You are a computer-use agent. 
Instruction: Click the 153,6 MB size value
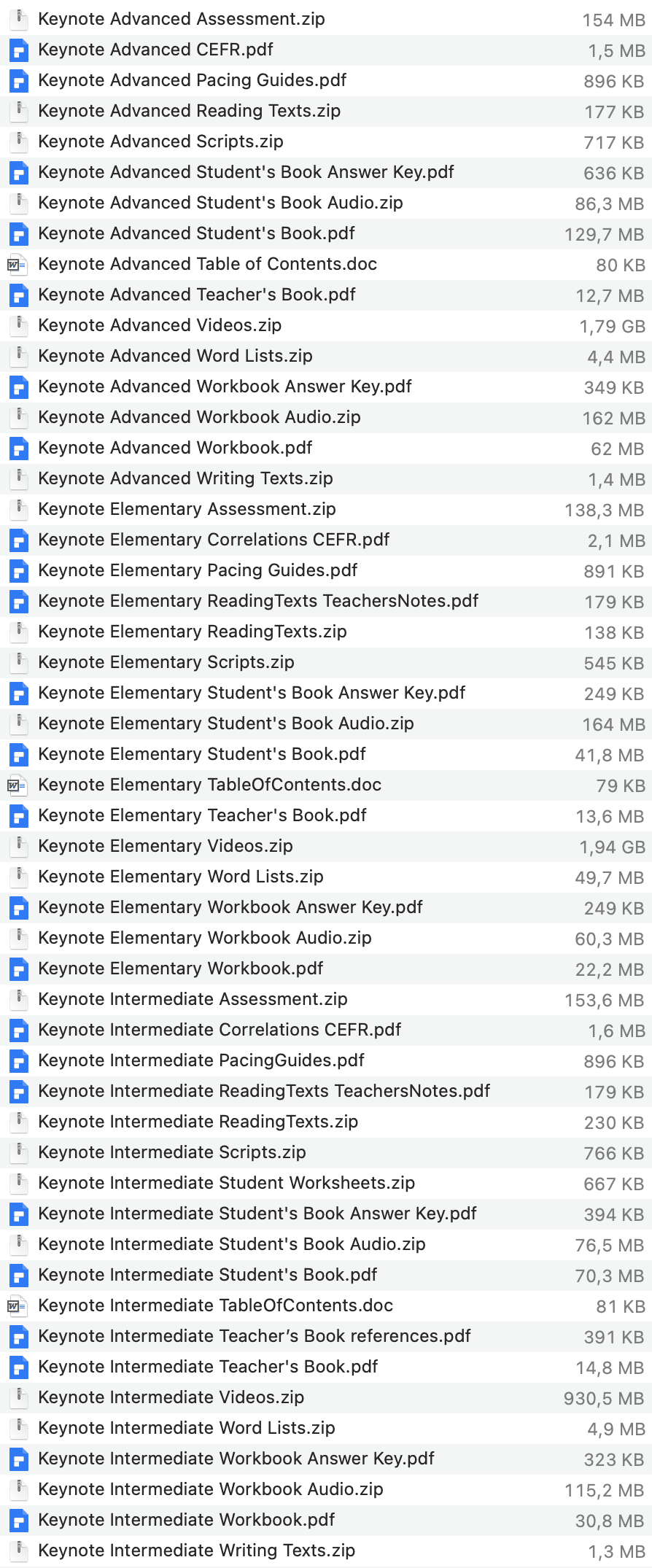(605, 1001)
